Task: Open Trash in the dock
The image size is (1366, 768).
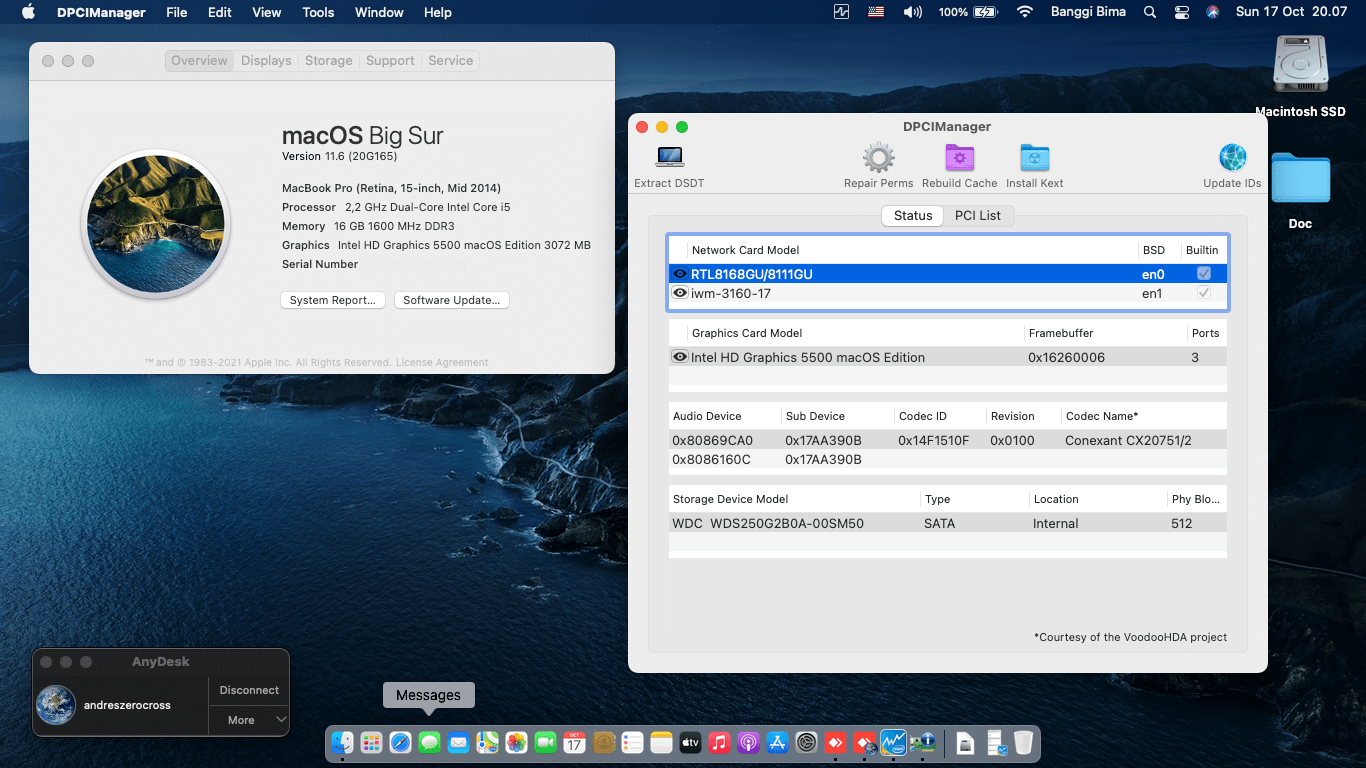Action: point(1023,743)
